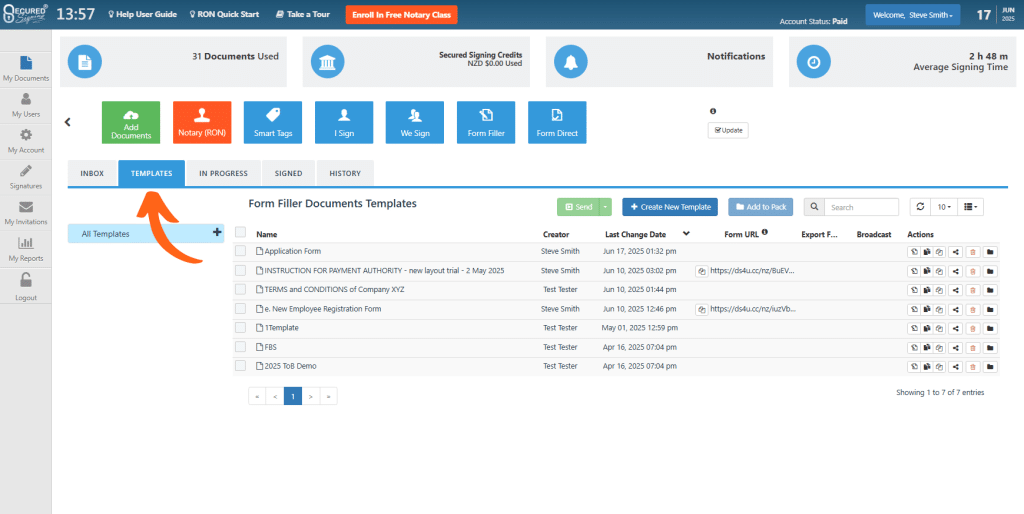Click share icon for 1Template row
The width and height of the screenshot is (1024, 514).
[x=956, y=328]
